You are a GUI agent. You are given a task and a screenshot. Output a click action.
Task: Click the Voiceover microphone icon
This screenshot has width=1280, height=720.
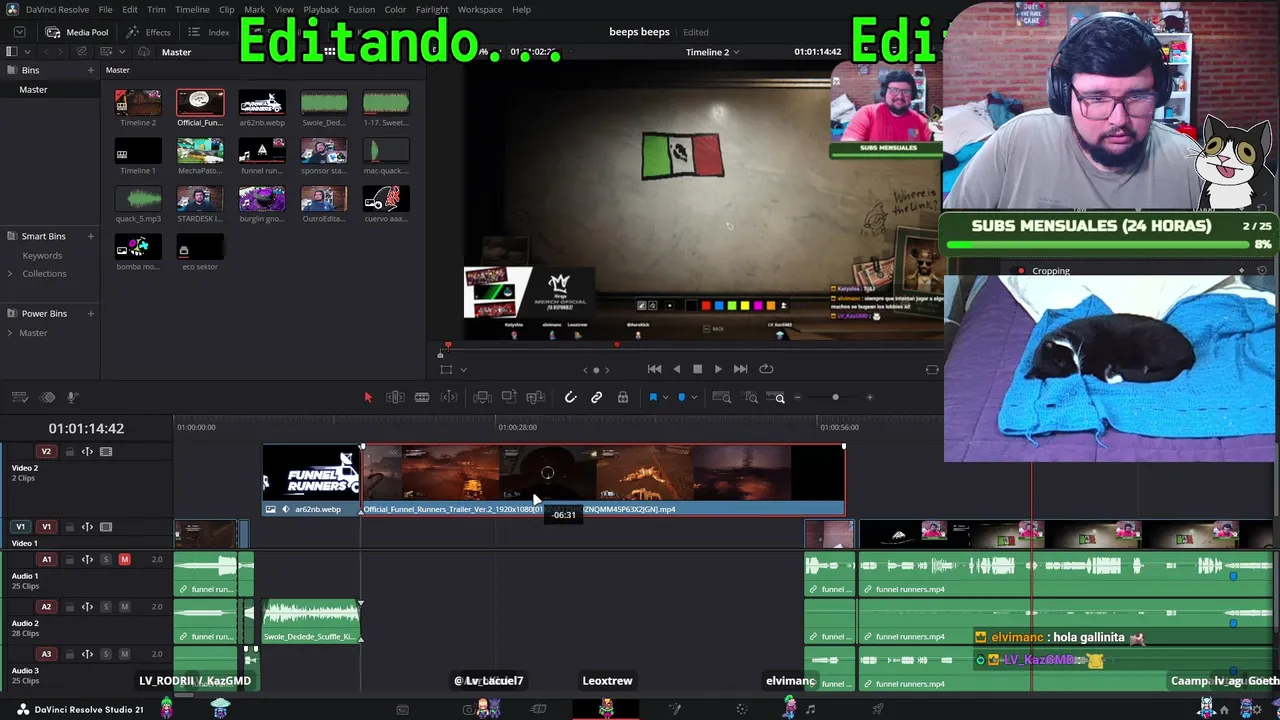point(72,397)
